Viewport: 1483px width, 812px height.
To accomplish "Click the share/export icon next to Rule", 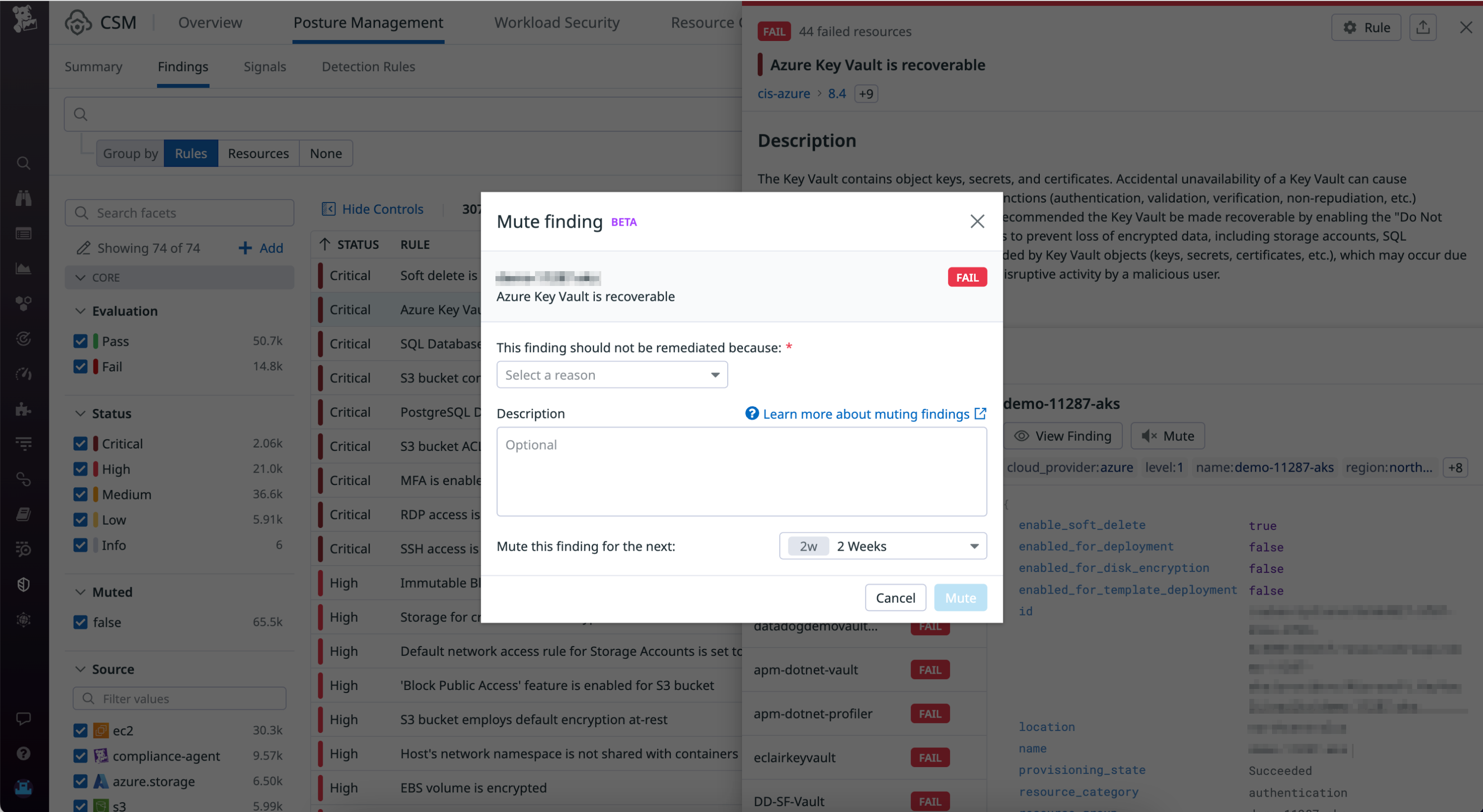I will click(x=1423, y=28).
